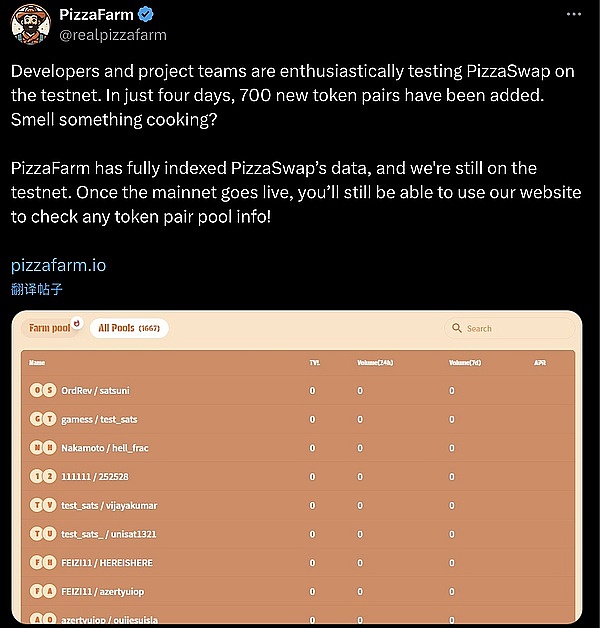Click the 111111 / 252528 pair icons
600x628 pixels.
(x=43, y=476)
